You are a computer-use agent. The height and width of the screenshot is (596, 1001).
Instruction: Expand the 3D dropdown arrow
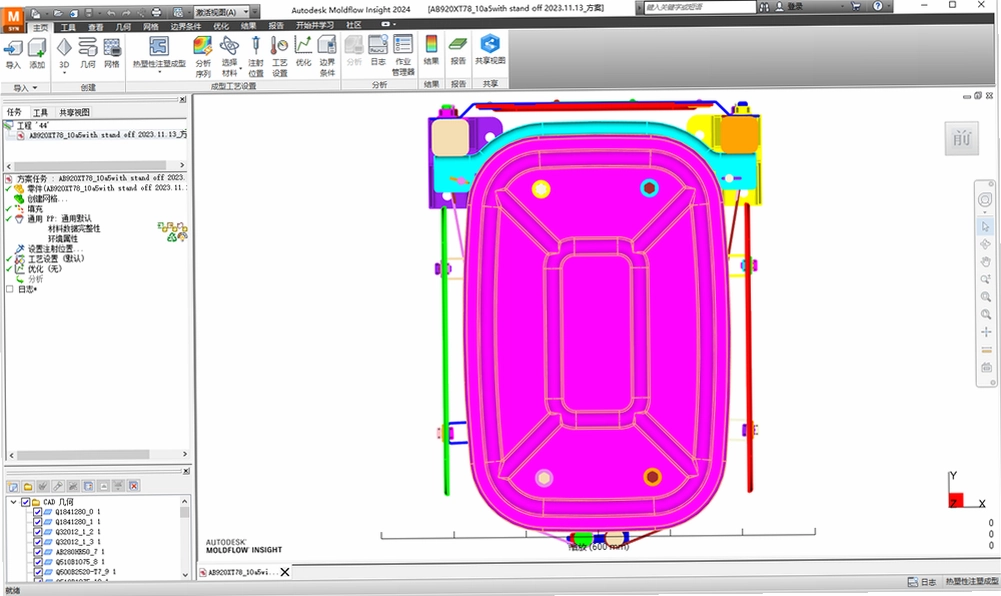[64, 73]
